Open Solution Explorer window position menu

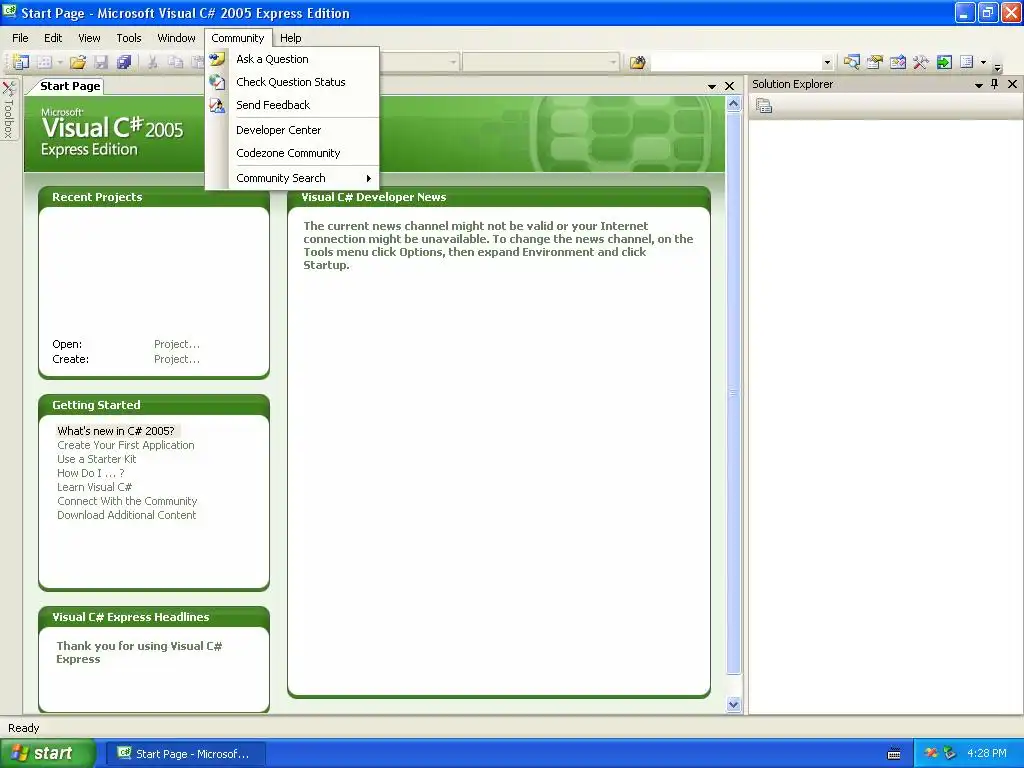pyautogui.click(x=978, y=85)
